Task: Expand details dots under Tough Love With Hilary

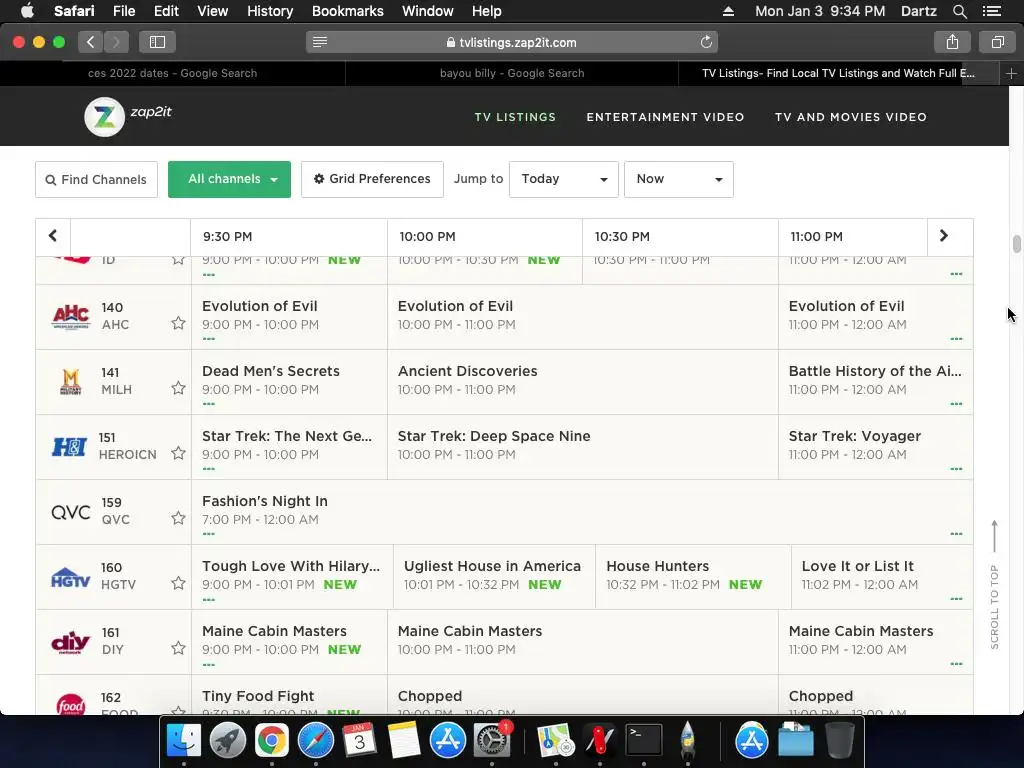Action: [208, 600]
